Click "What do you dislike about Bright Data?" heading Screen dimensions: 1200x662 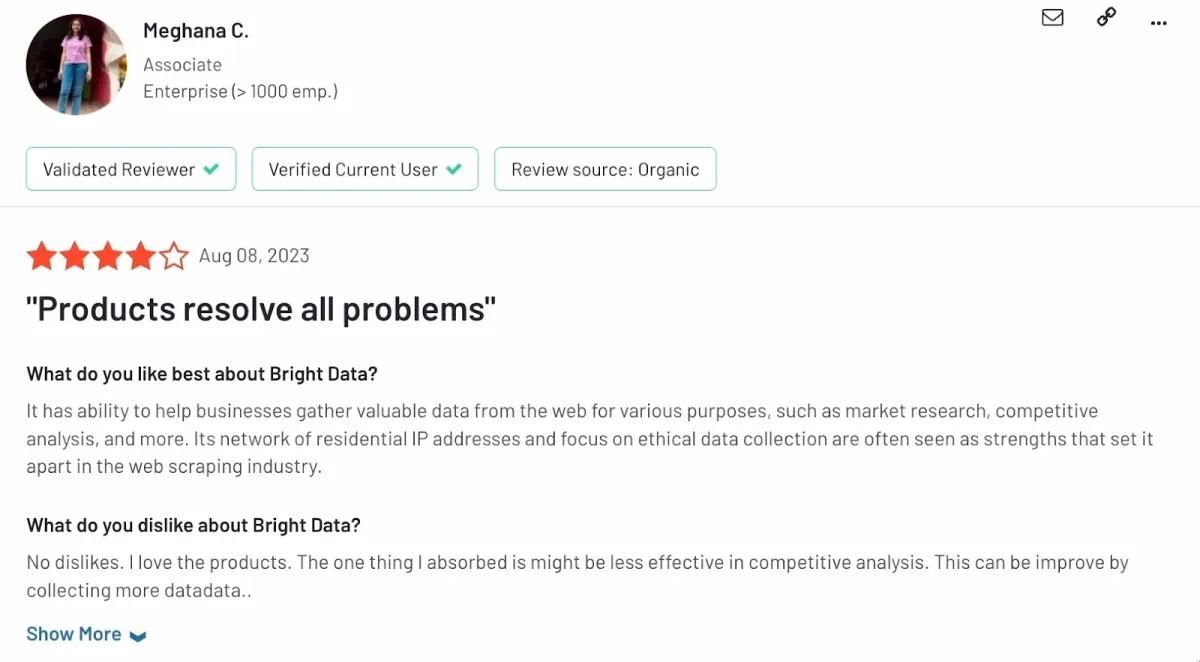pyautogui.click(x=194, y=525)
